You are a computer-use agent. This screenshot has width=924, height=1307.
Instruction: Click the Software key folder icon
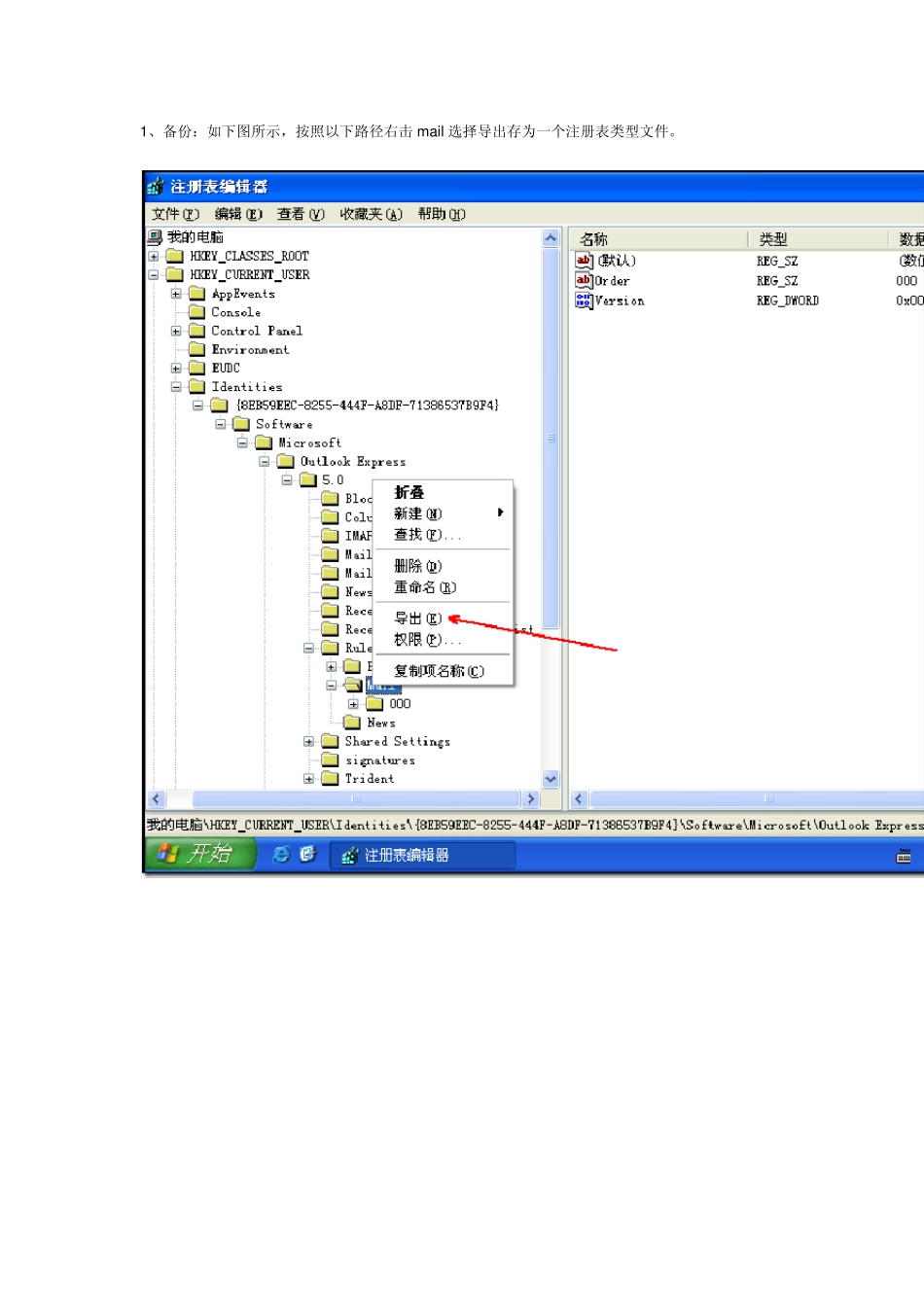pyautogui.click(x=241, y=424)
